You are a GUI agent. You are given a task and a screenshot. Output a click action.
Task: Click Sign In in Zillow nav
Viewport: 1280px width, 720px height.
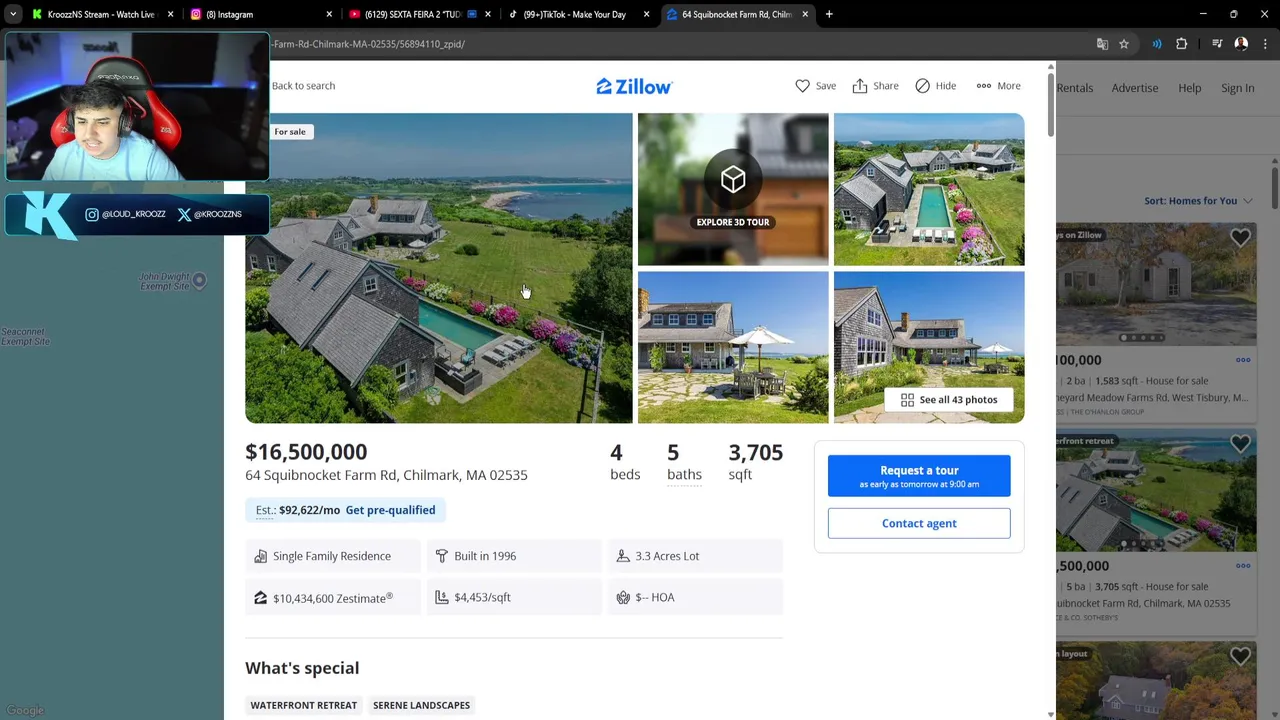1237,88
